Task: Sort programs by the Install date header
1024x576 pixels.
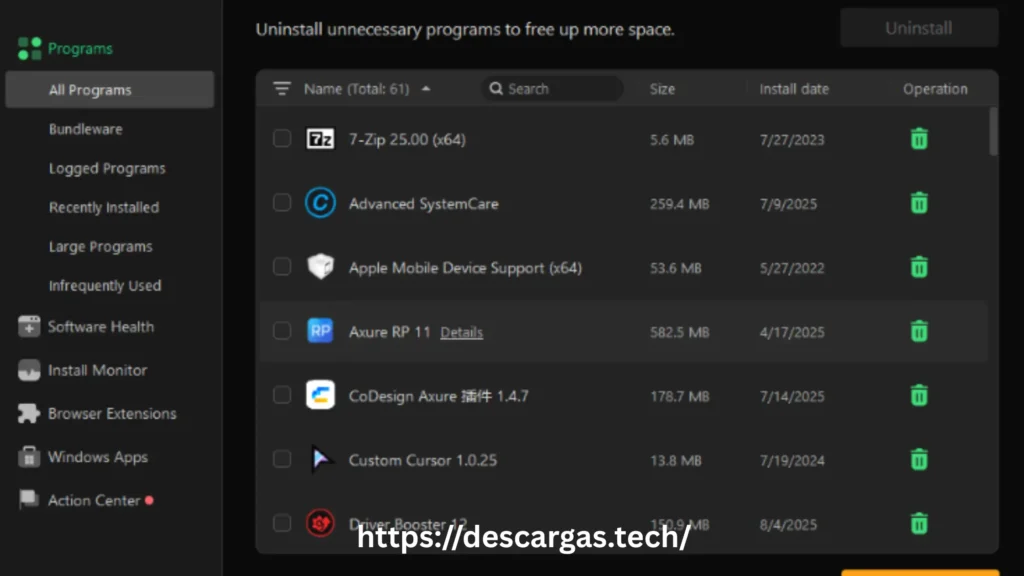Action: click(794, 89)
